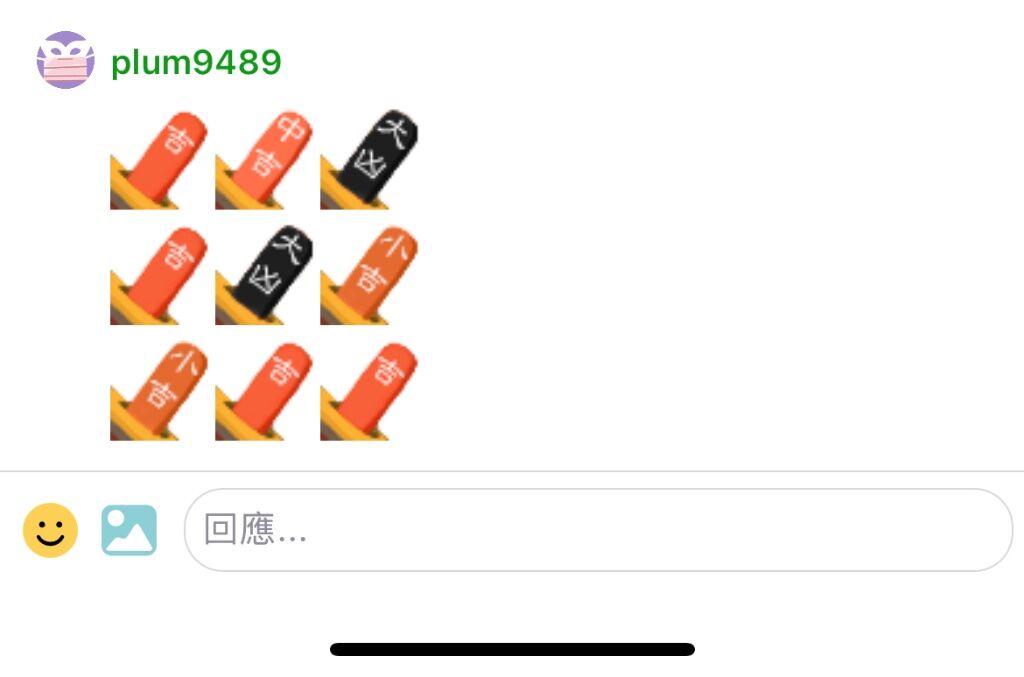This screenshot has width=1024, height=677.
Task: Tap the 吉 fortune stick in the top row
Action: pyautogui.click(x=159, y=161)
